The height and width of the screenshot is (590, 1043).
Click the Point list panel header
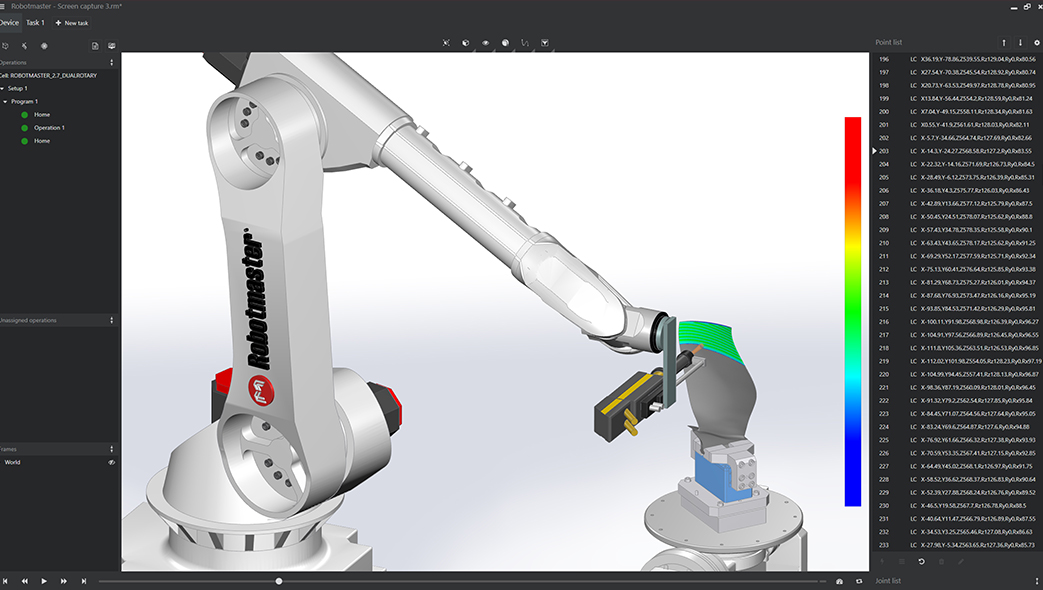coord(889,43)
